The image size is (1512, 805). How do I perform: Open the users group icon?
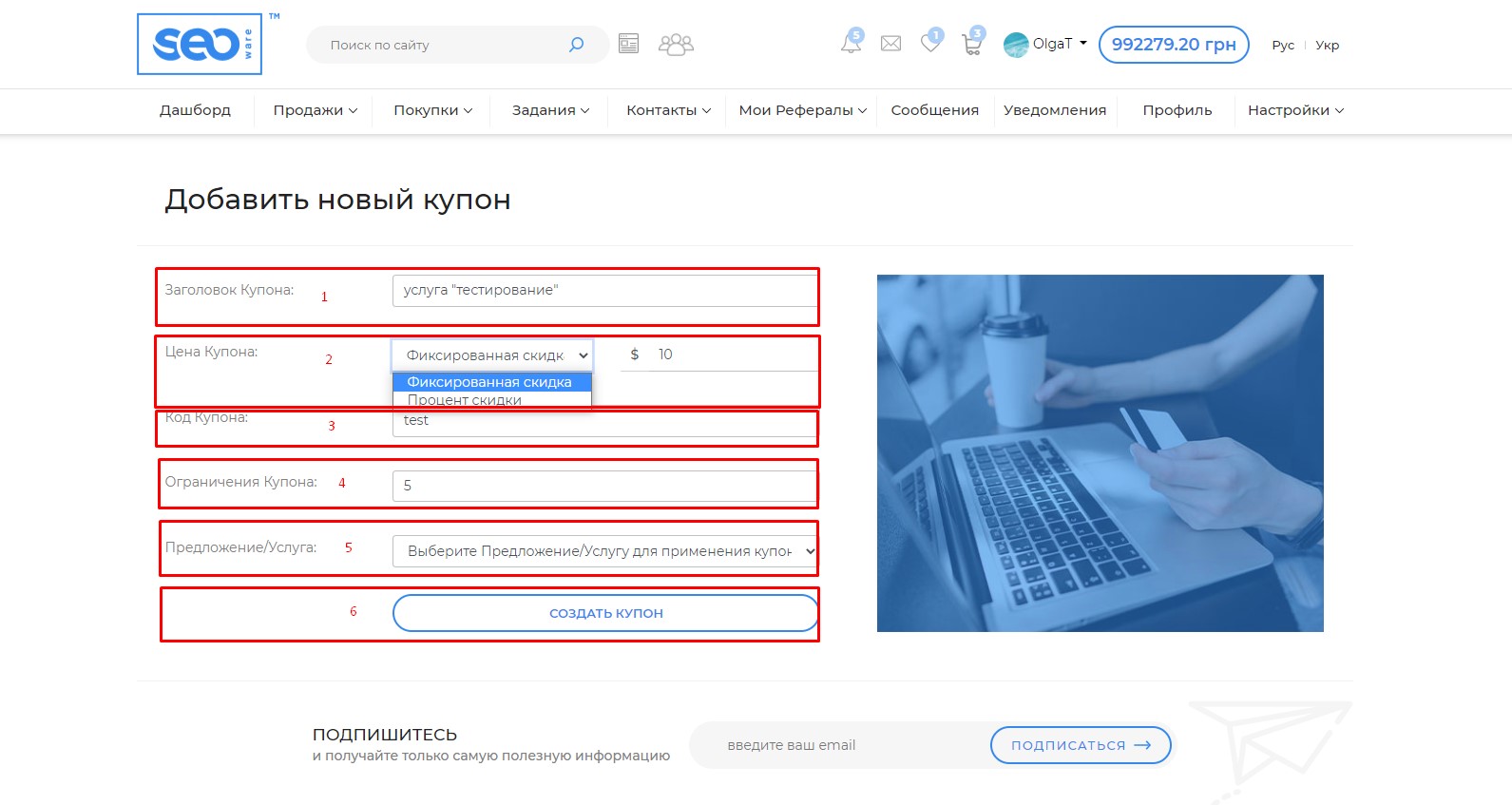[676, 45]
